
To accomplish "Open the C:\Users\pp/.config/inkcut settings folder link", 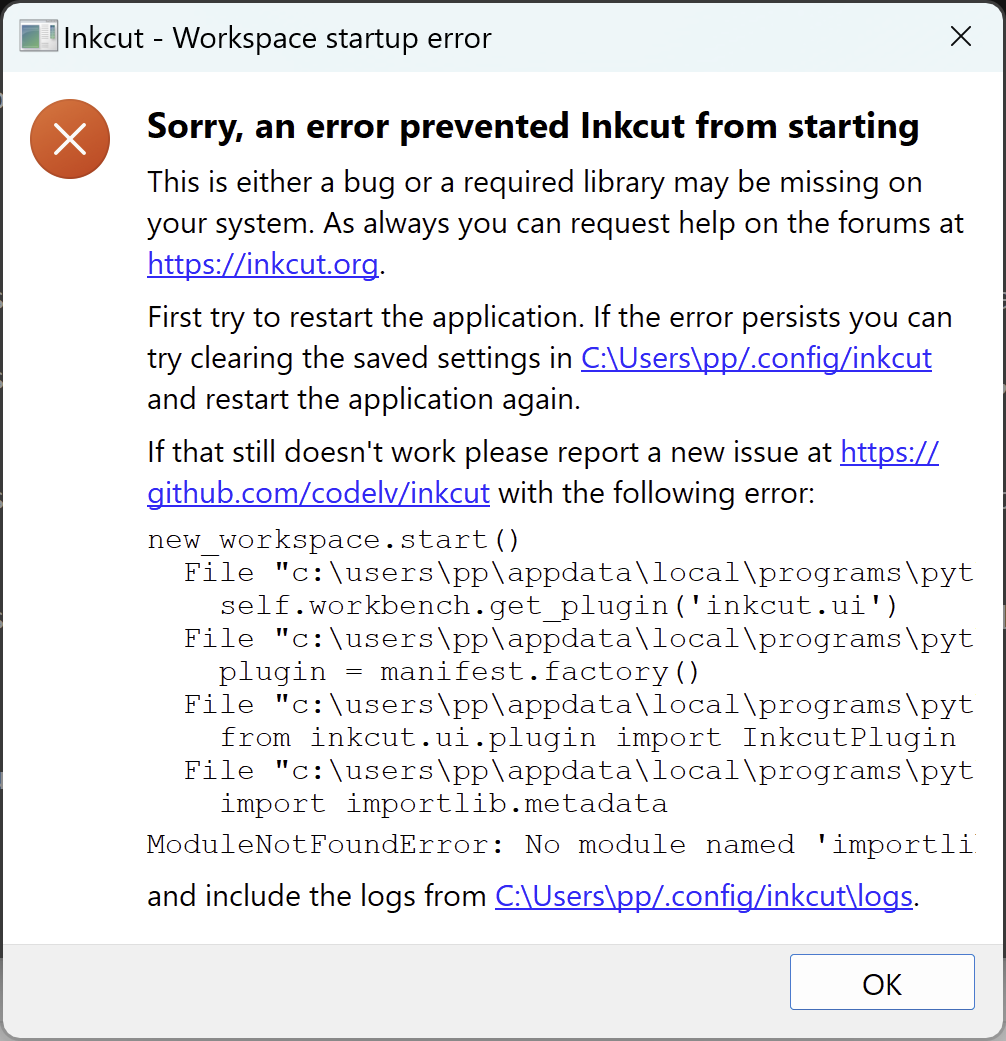I will 756,359.
